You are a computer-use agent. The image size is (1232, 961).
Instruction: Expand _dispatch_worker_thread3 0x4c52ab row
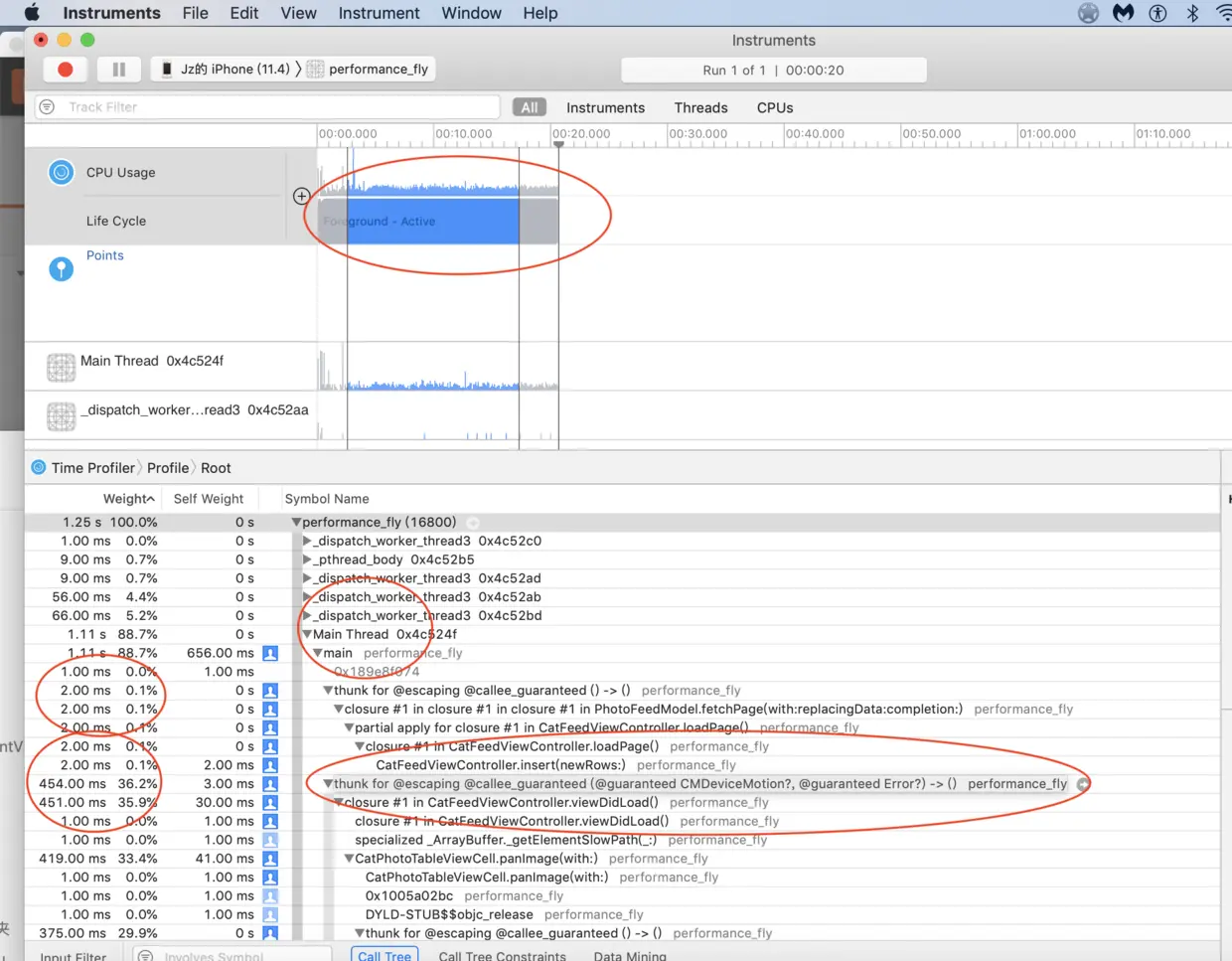pyautogui.click(x=307, y=597)
